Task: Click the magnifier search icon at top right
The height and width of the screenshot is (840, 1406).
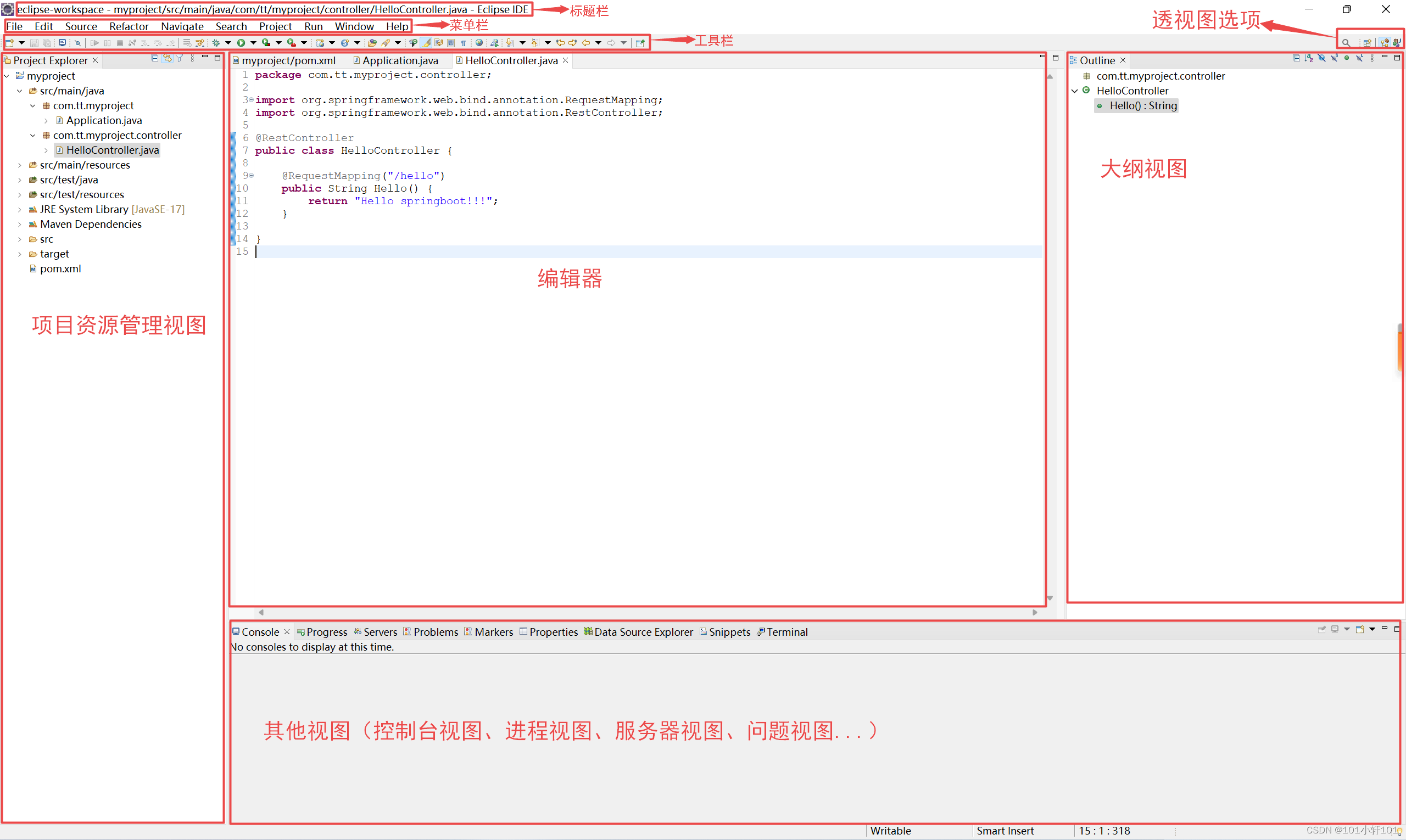Action: click(x=1346, y=42)
